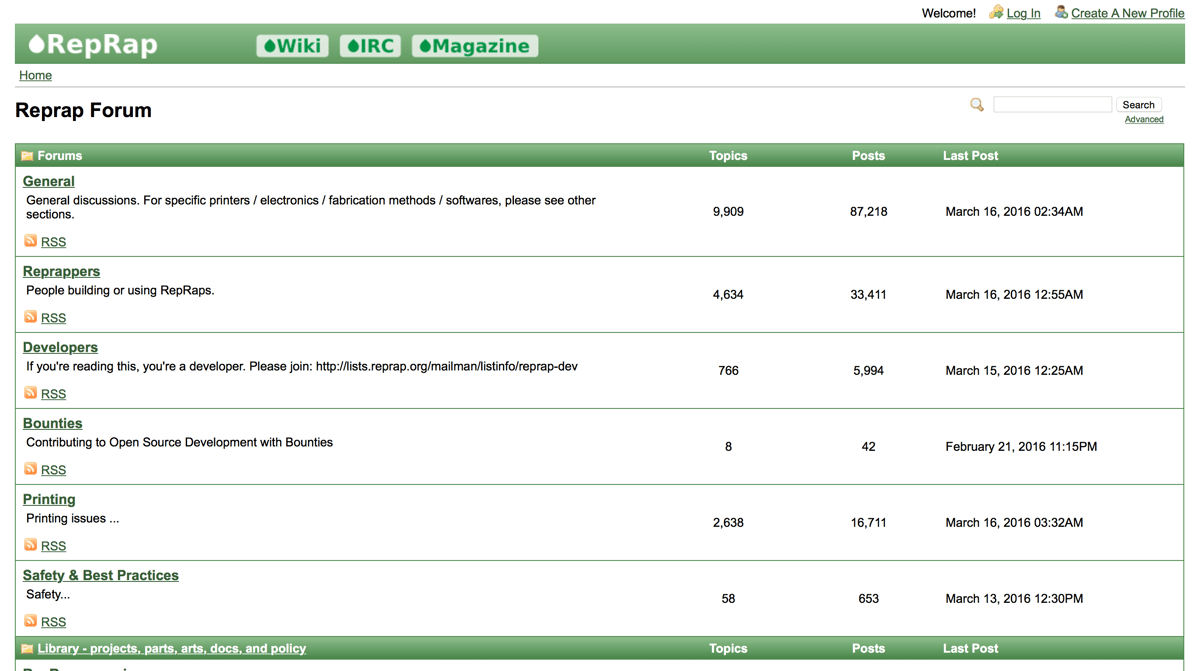
Task: Open the Library - projects, parts, arts, docs, and policy link
Action: pos(172,649)
